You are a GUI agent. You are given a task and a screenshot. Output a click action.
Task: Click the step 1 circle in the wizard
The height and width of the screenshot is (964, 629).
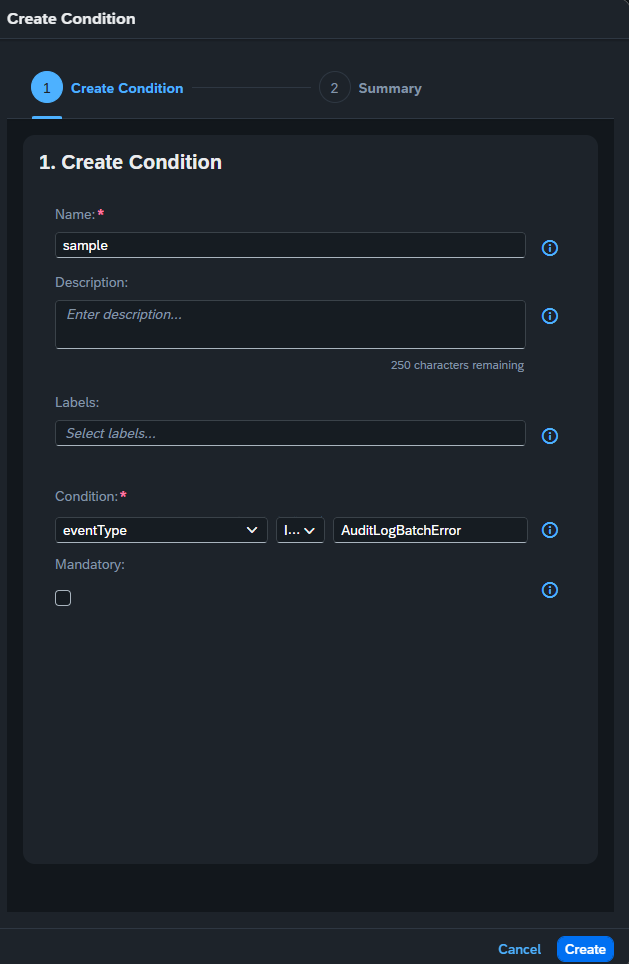[47, 88]
